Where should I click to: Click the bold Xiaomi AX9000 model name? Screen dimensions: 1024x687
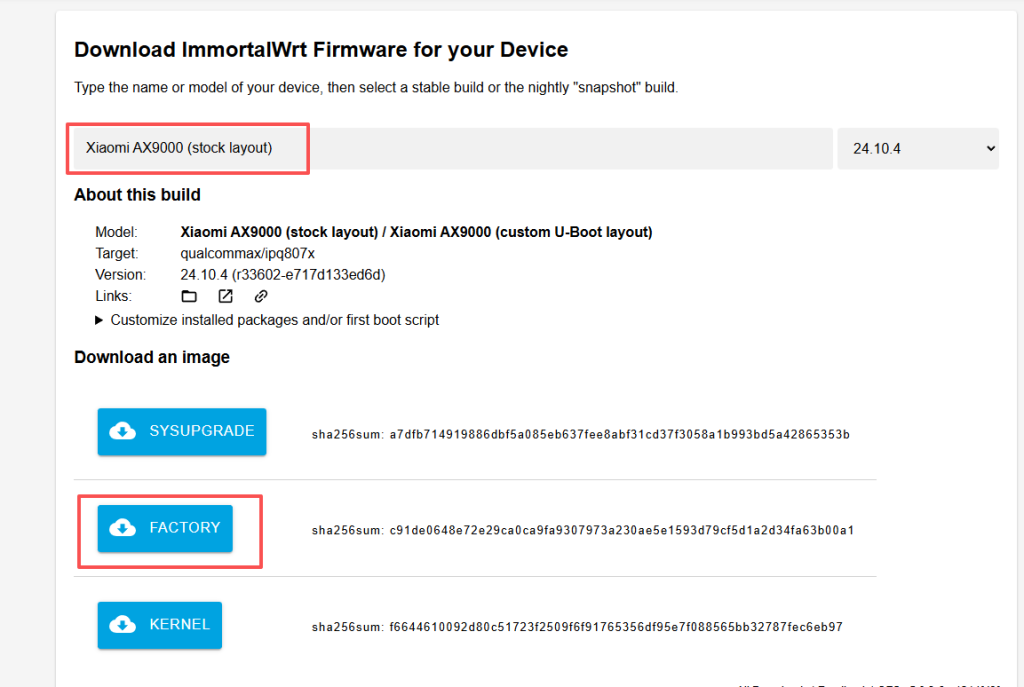pyautogui.click(x=416, y=232)
